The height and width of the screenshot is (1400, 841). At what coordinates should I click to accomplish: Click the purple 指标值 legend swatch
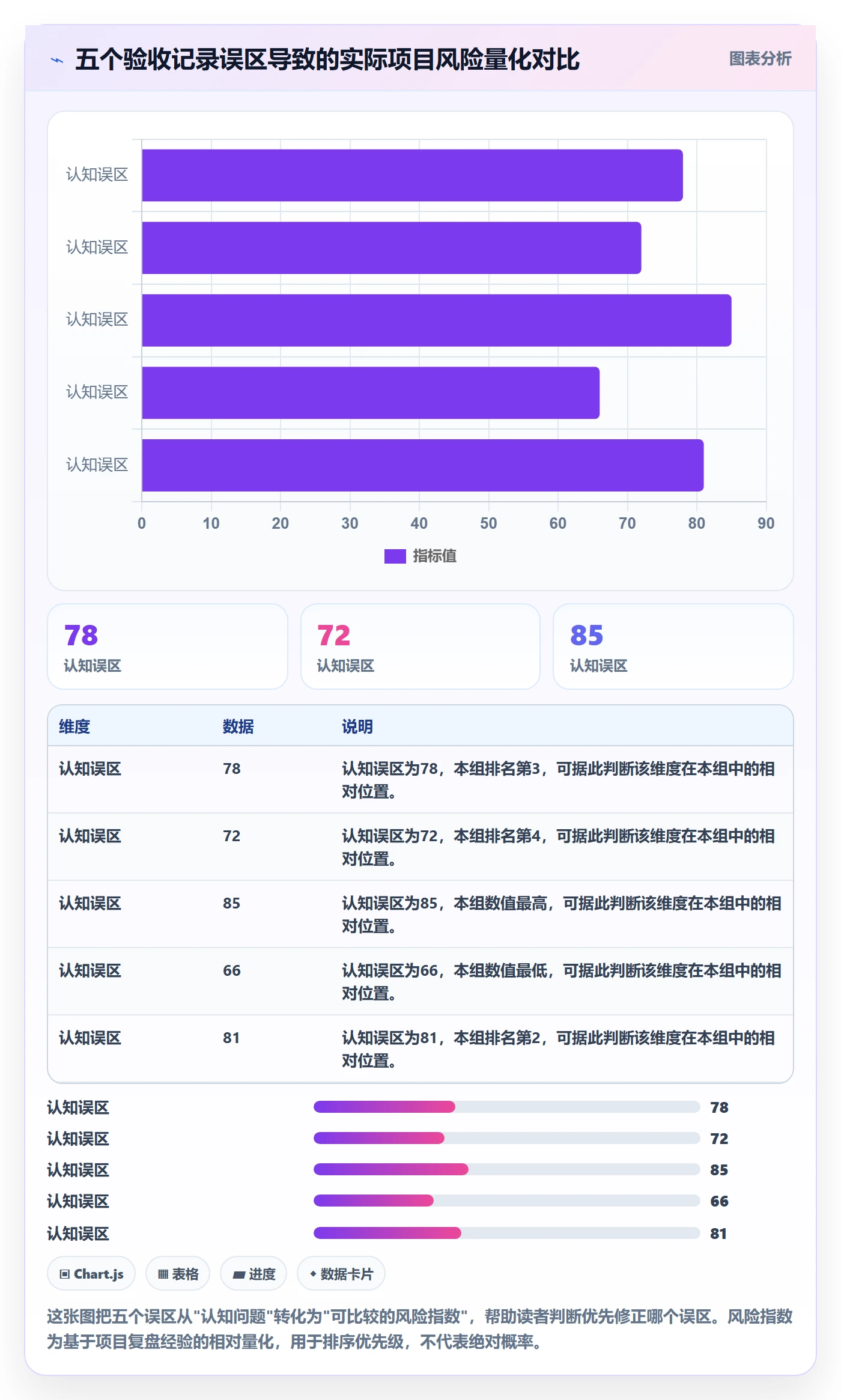point(395,556)
